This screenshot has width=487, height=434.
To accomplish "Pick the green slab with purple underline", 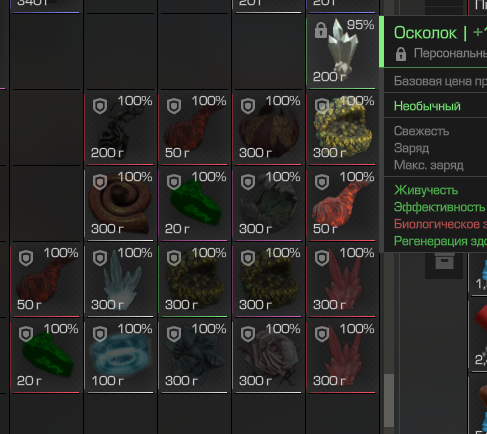I will click(x=194, y=203).
